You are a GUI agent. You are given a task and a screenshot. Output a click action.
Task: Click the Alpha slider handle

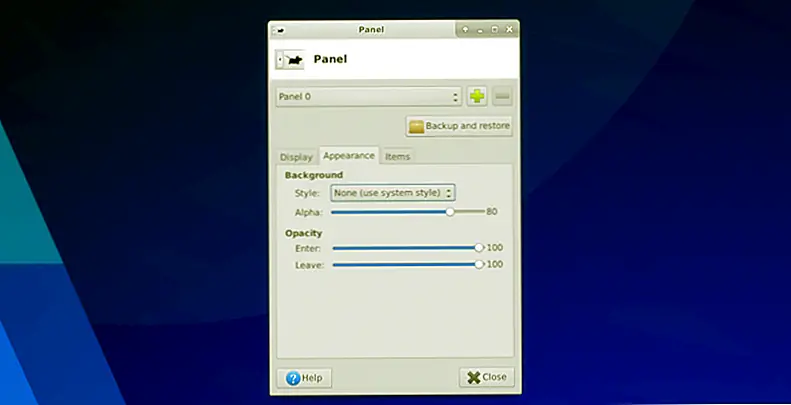point(450,212)
